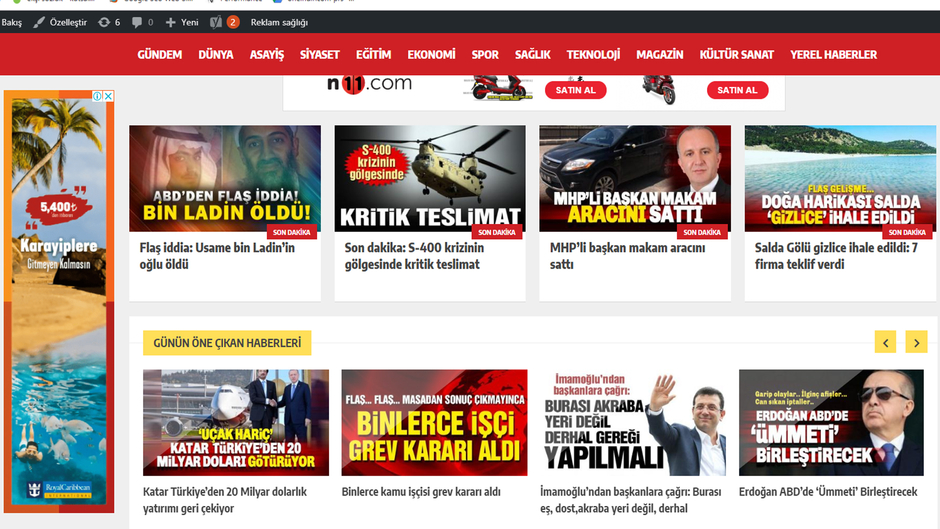Click the updates icon showing 6
The width and height of the screenshot is (940, 529).
click(109, 22)
